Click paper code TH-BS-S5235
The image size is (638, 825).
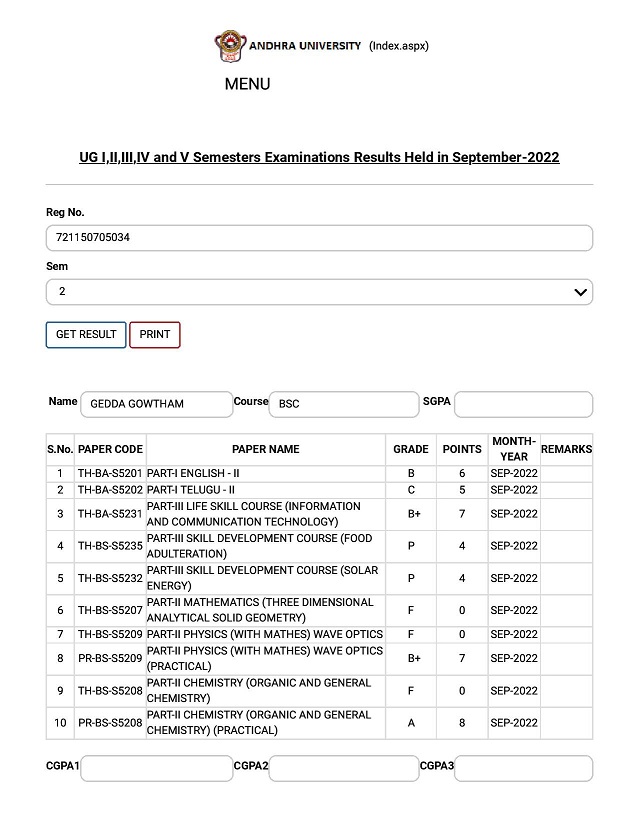110,546
